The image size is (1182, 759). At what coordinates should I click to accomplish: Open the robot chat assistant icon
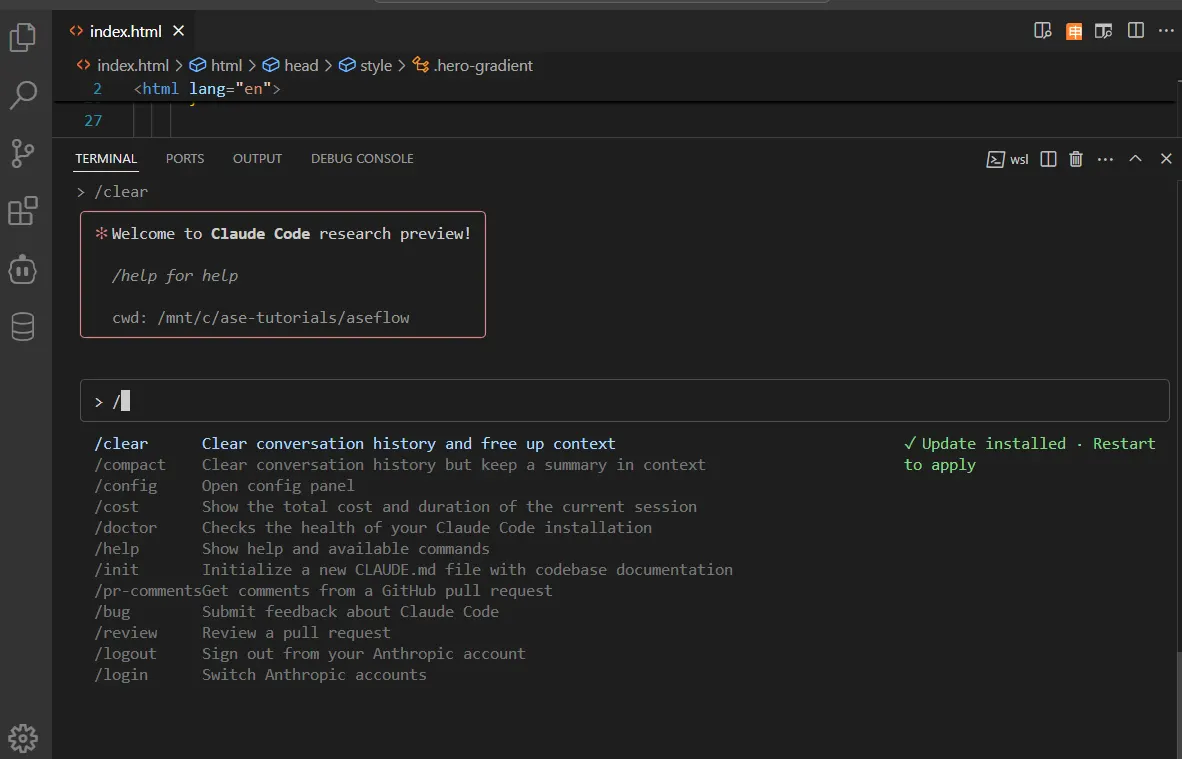pyautogui.click(x=23, y=269)
